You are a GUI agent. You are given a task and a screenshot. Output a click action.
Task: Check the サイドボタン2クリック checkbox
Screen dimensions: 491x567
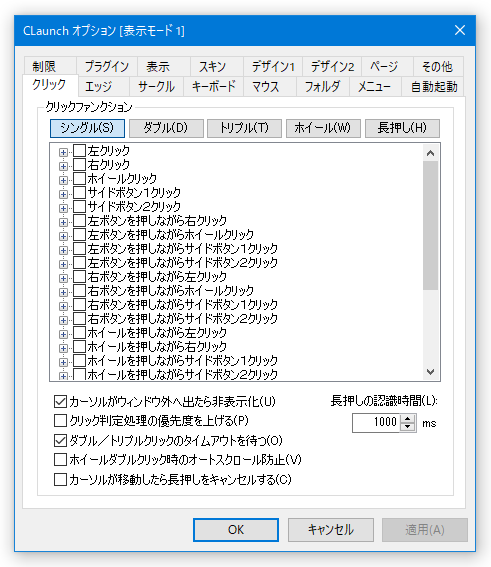(80, 206)
